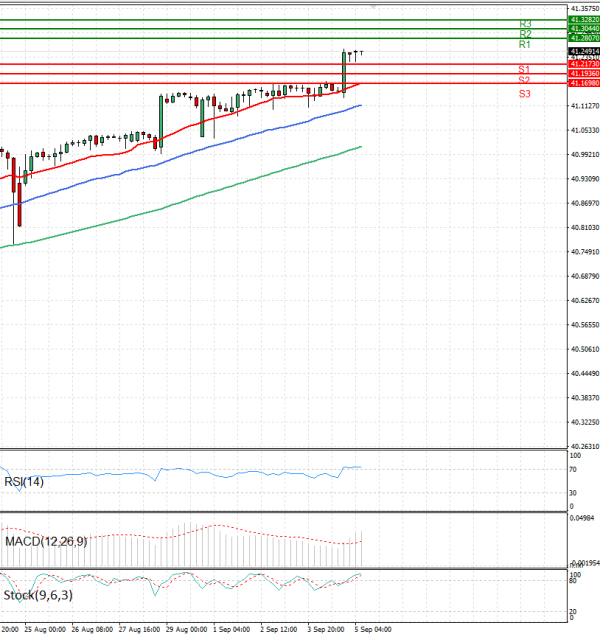Click the R3 resistance label
The image size is (600, 637).
point(525,23)
